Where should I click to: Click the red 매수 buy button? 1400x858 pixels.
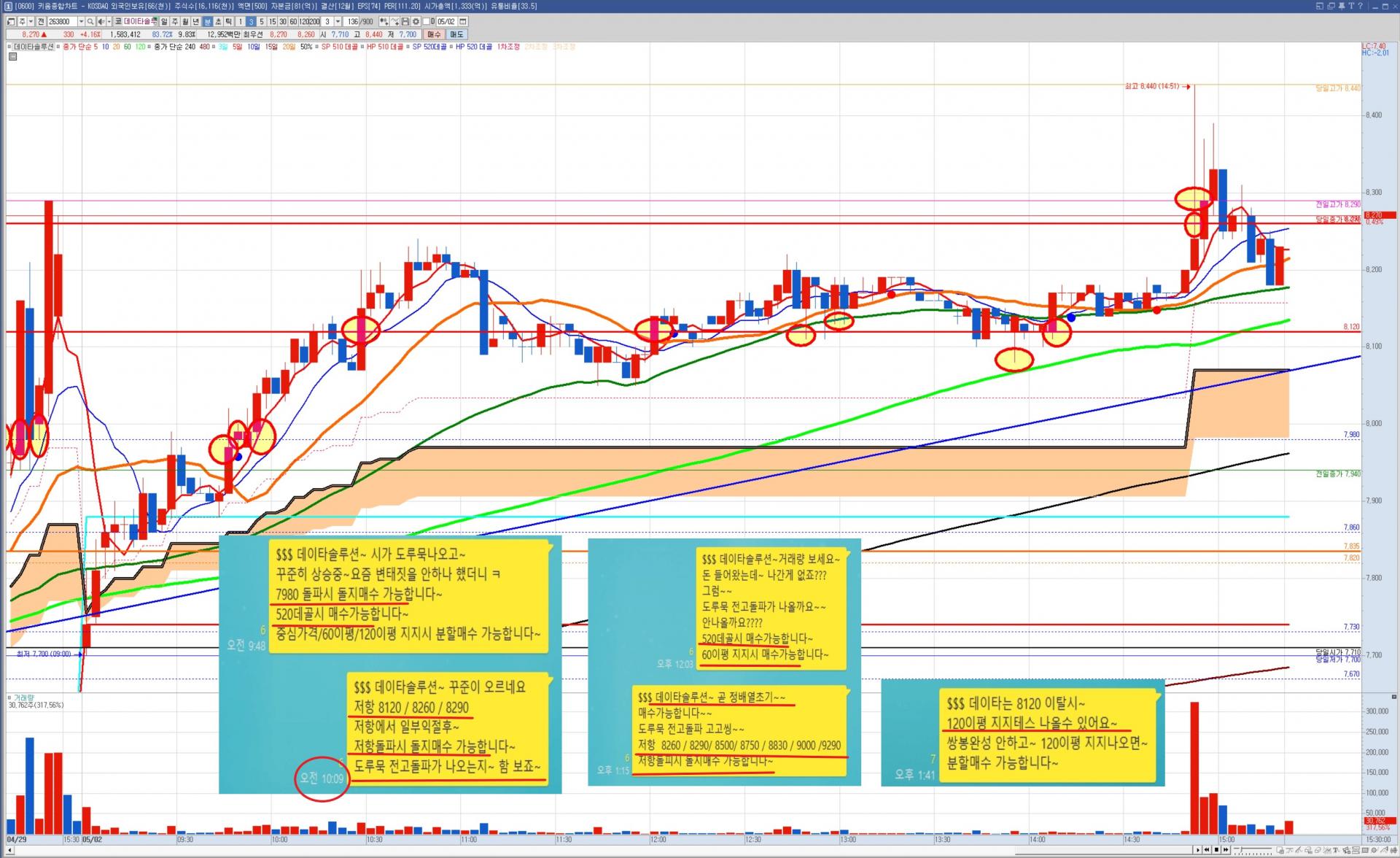click(x=434, y=34)
